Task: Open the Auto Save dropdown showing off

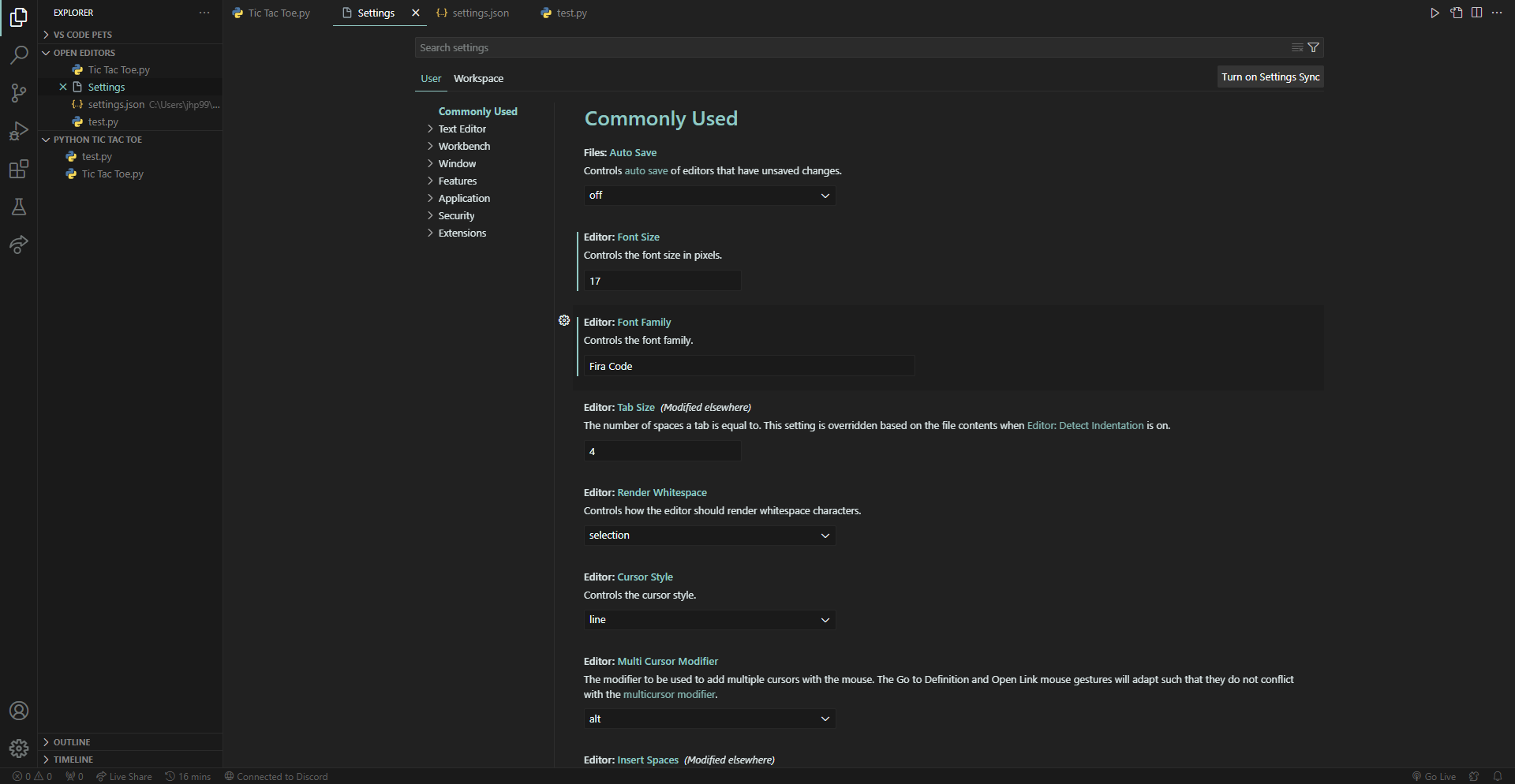Action: (x=709, y=196)
